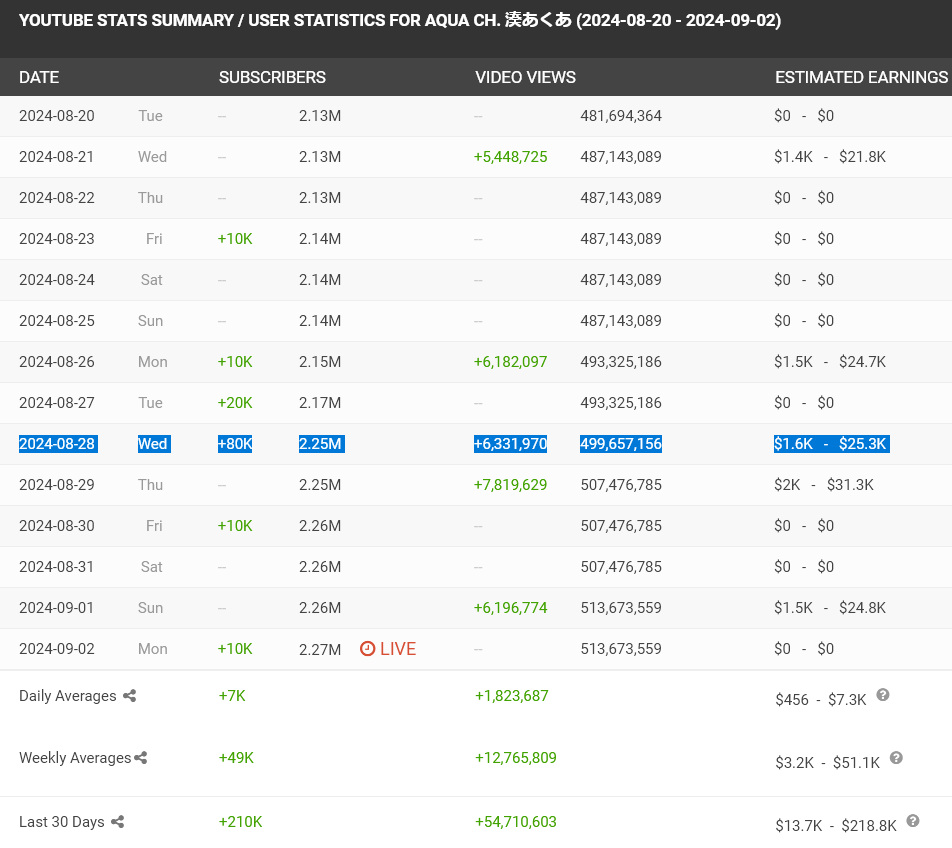Click the share icon beside Weekly Averages

click(141, 758)
